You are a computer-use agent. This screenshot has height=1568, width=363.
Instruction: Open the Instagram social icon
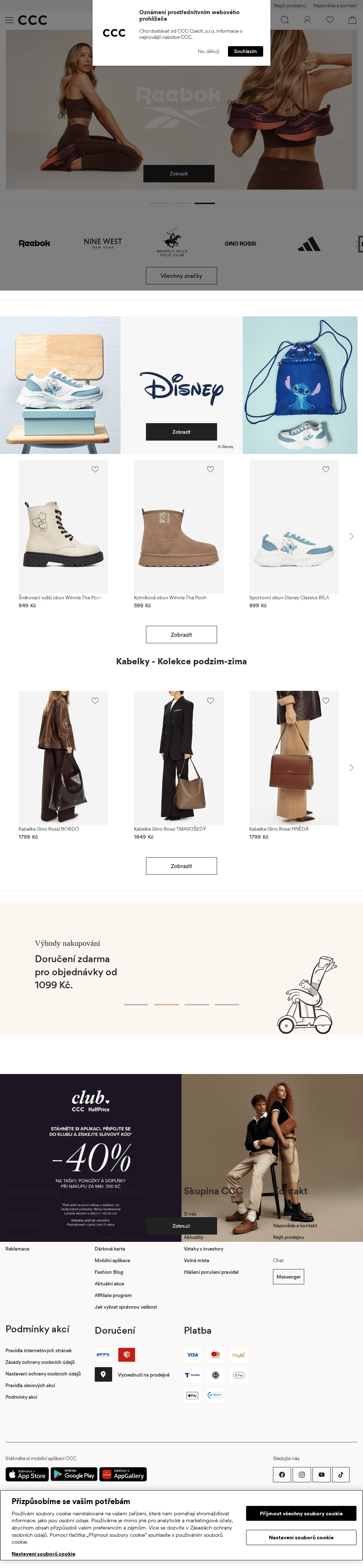coord(302,1474)
